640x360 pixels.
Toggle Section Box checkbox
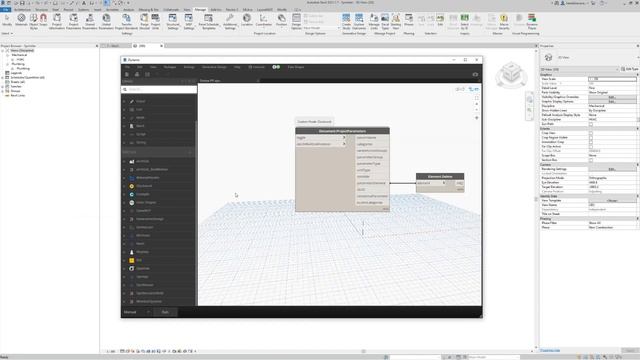tap(591, 160)
